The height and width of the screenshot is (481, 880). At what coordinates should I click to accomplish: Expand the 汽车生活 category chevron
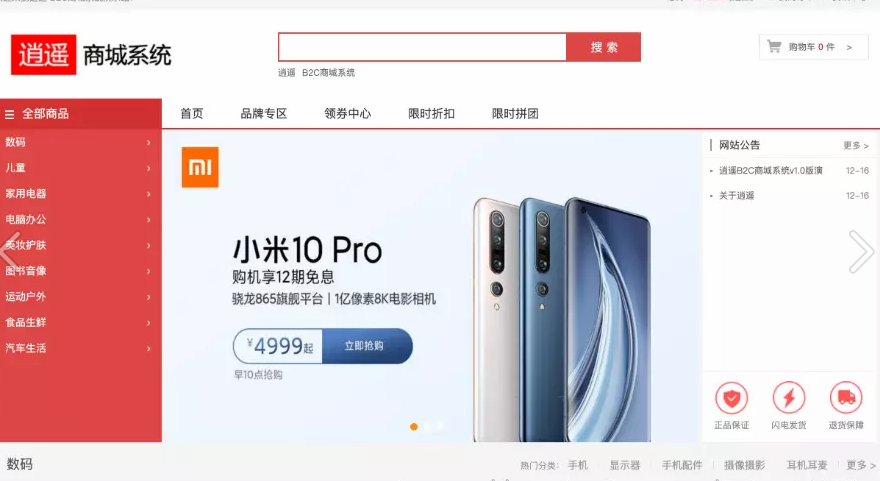(149, 349)
